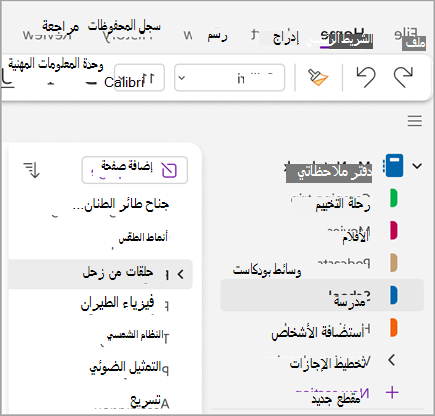Open the إدراج ribbon tab
The image size is (435, 416).
tap(286, 38)
